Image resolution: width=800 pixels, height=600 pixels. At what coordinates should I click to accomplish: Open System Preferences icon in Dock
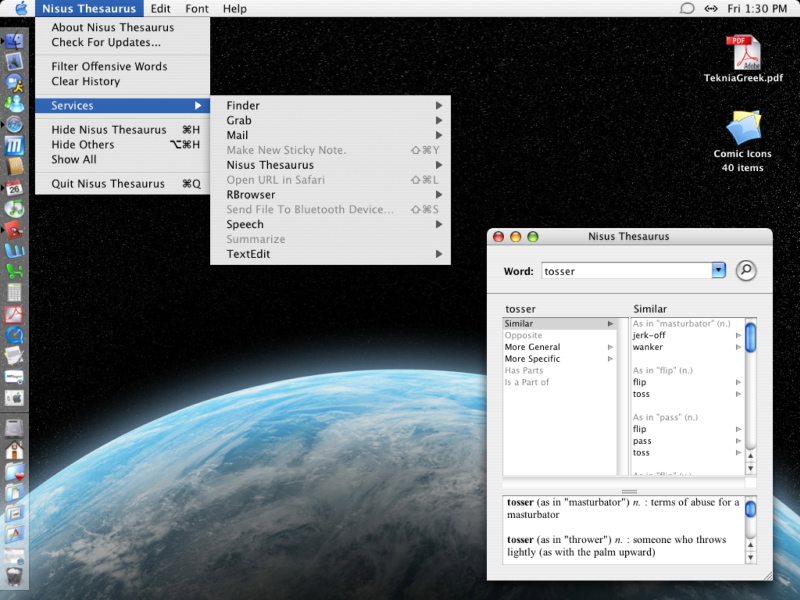pyautogui.click(x=14, y=397)
